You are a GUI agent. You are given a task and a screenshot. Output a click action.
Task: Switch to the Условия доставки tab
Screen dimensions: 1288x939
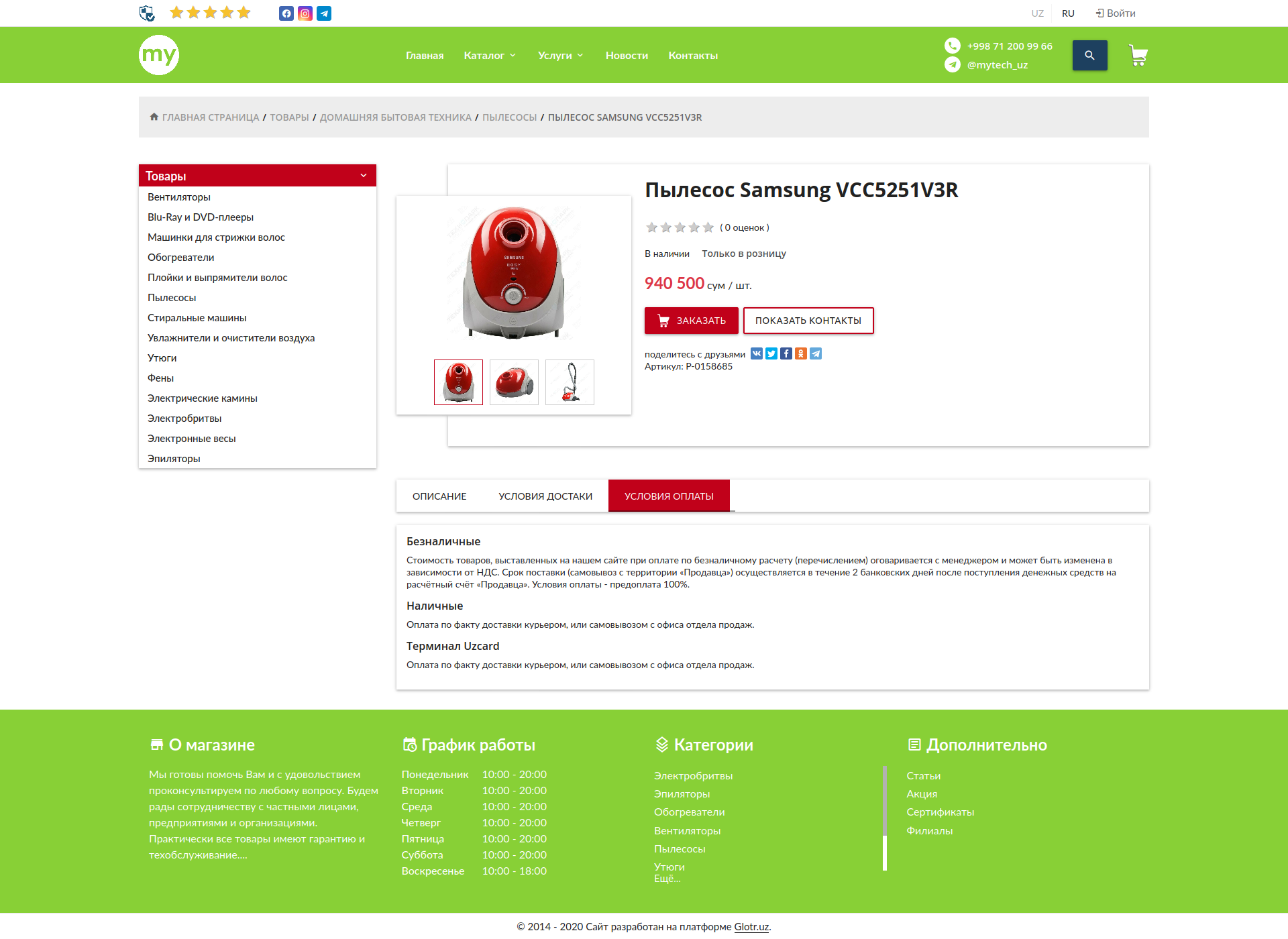tap(545, 496)
